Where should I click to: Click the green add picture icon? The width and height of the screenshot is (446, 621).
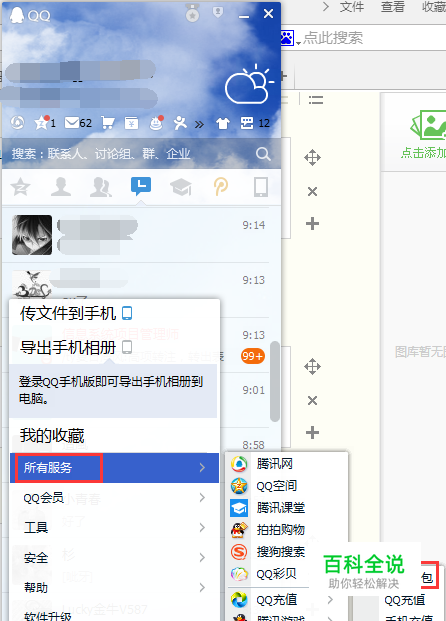pos(428,125)
